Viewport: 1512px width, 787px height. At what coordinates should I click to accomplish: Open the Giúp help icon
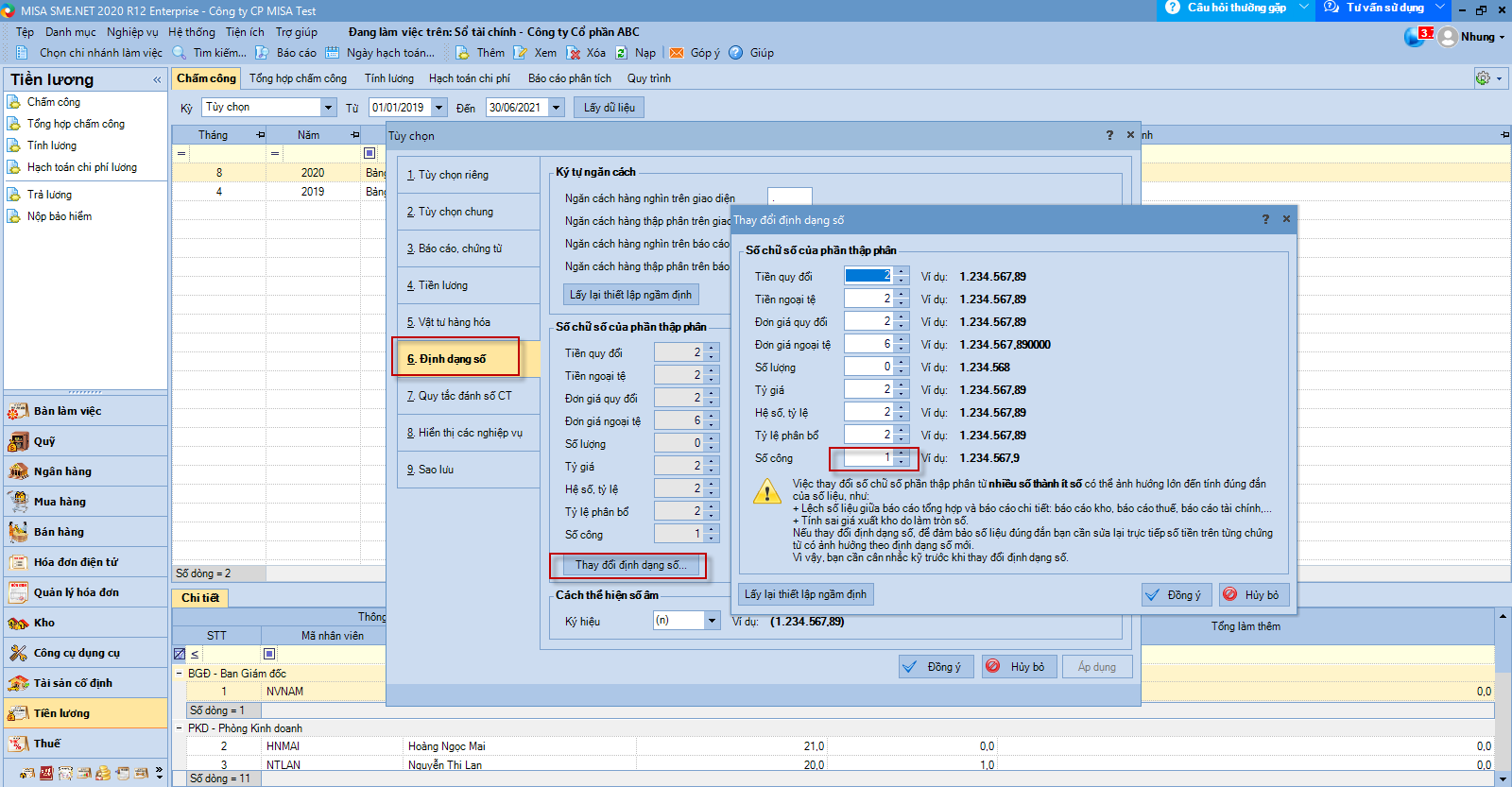736,53
